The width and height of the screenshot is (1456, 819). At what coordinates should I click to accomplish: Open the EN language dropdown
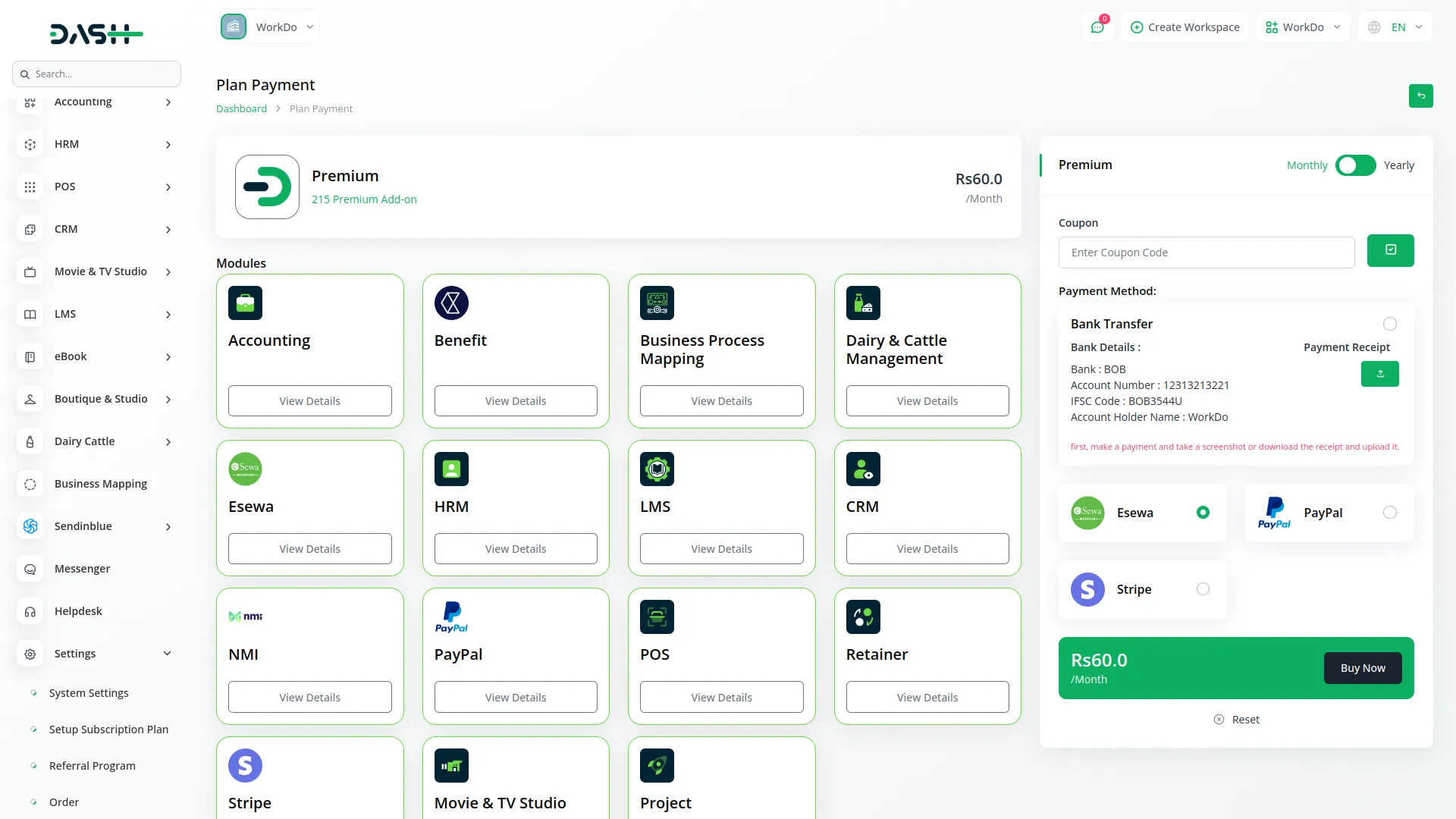pyautogui.click(x=1397, y=27)
